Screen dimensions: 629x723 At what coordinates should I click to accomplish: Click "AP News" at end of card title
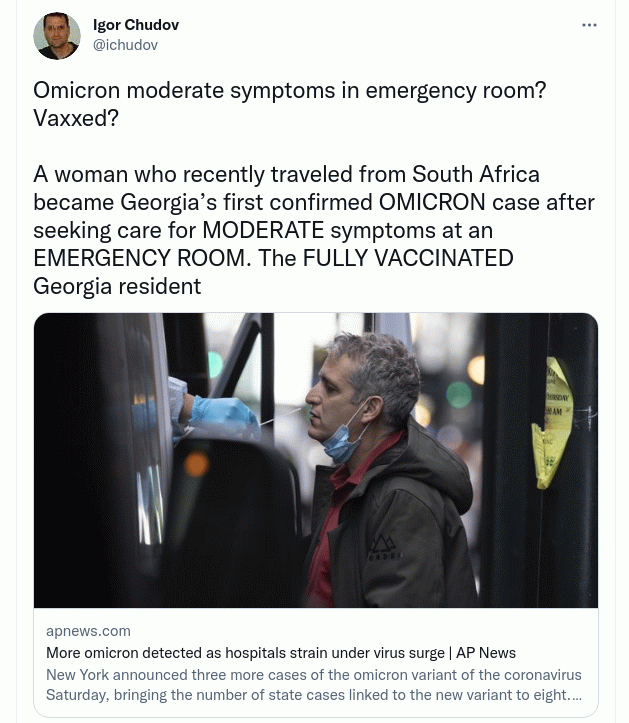(x=486, y=653)
